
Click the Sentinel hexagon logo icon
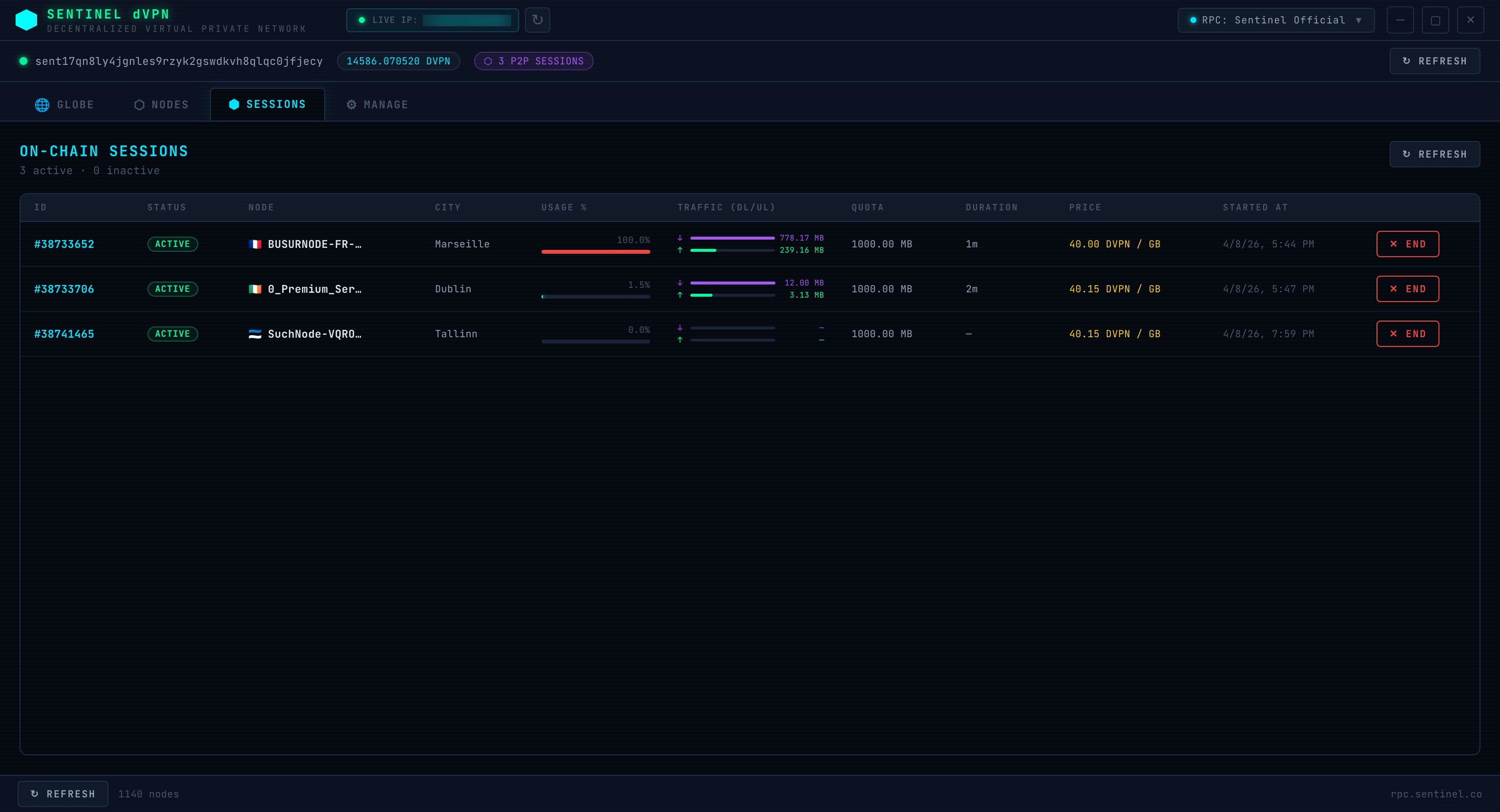click(26, 20)
